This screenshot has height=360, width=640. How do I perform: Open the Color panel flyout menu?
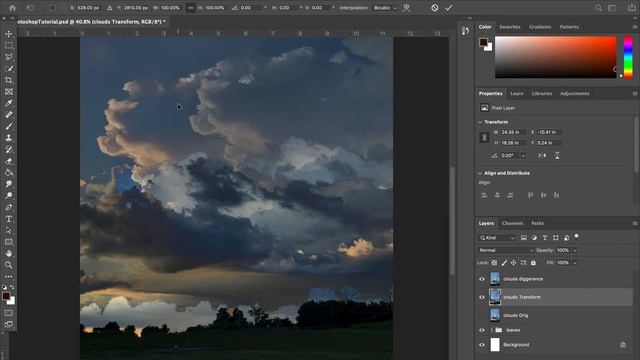click(635, 27)
